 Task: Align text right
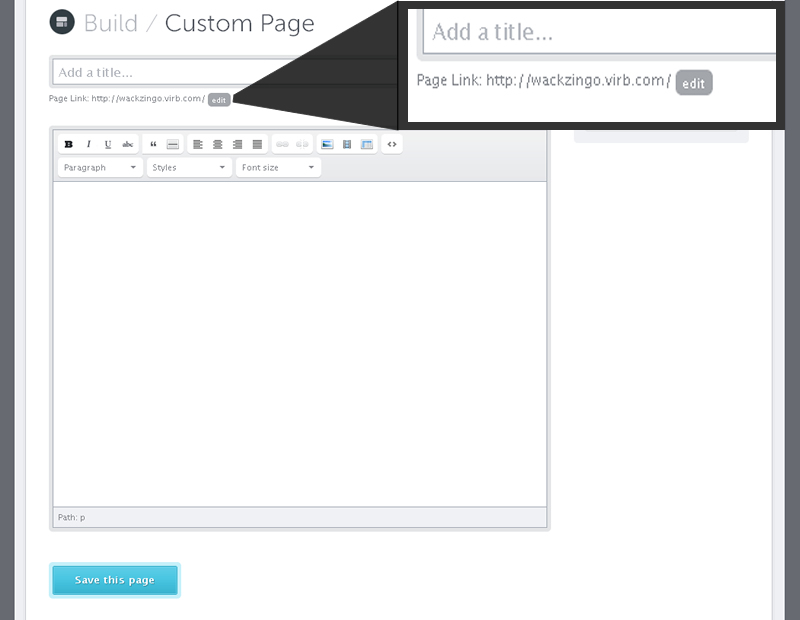coord(237,144)
